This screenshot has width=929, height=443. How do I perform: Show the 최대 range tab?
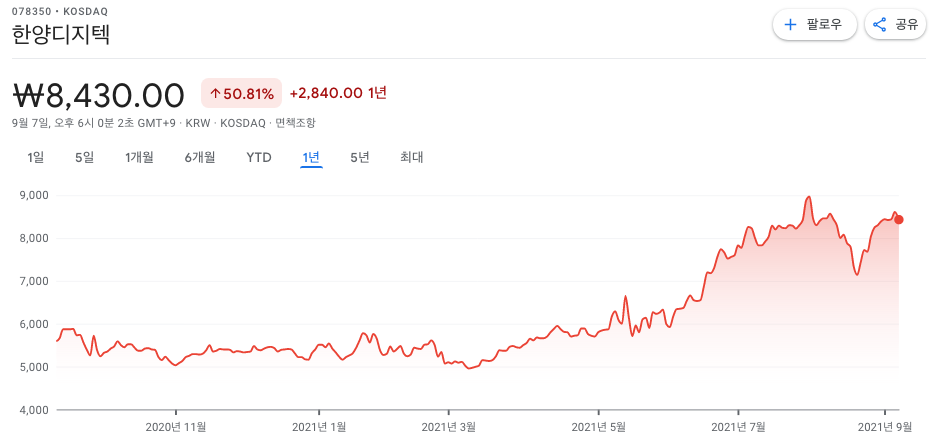[411, 158]
